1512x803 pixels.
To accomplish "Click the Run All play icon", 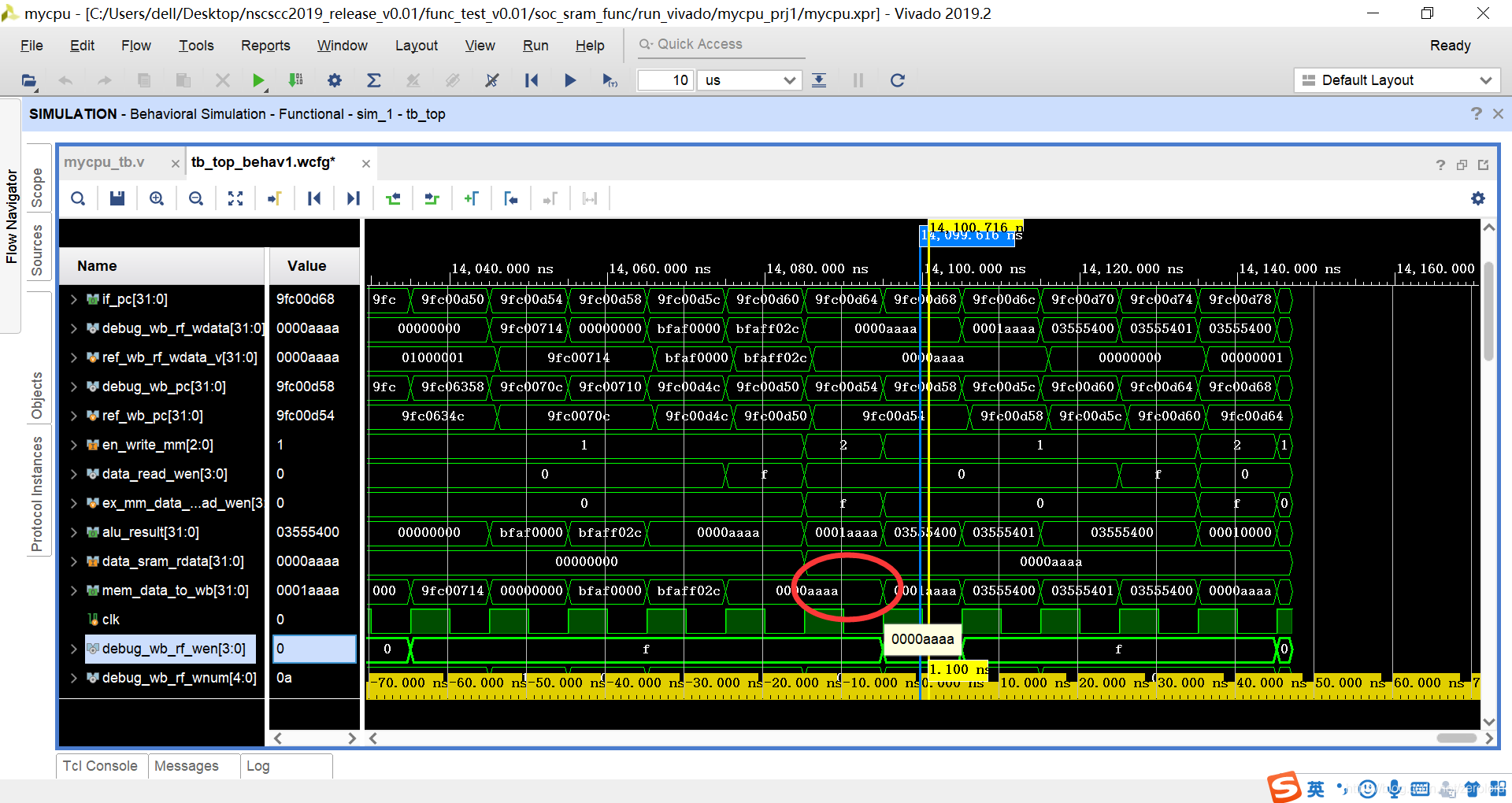I will coord(570,80).
